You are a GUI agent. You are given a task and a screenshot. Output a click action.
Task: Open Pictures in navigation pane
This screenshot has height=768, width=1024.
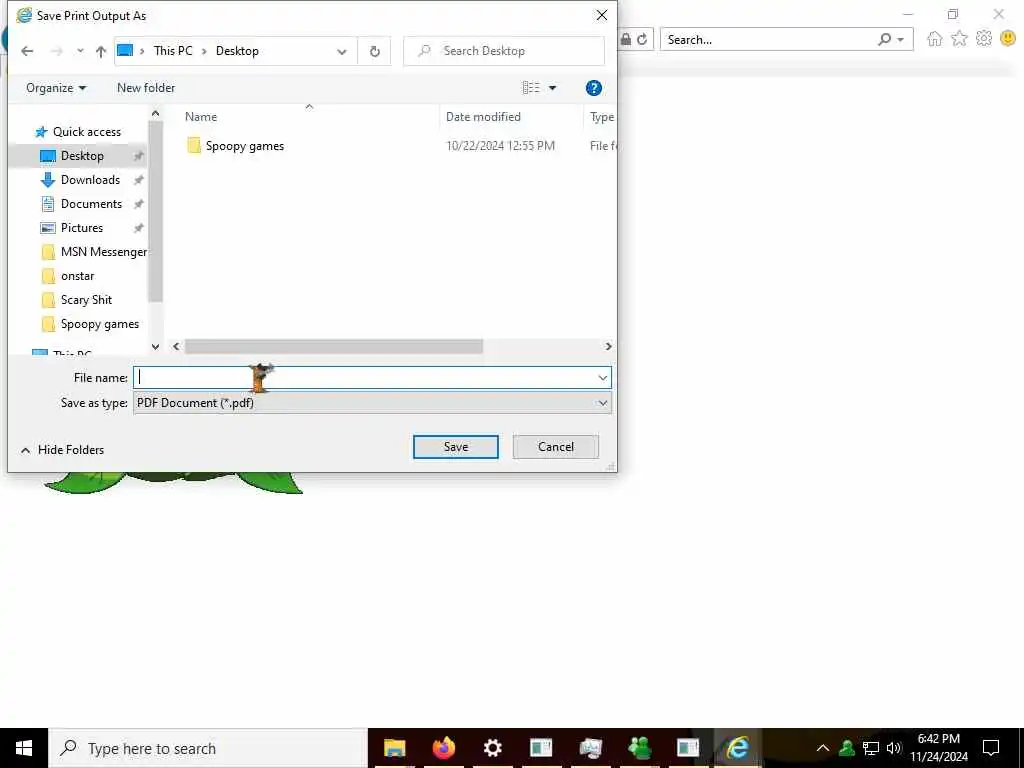82,228
